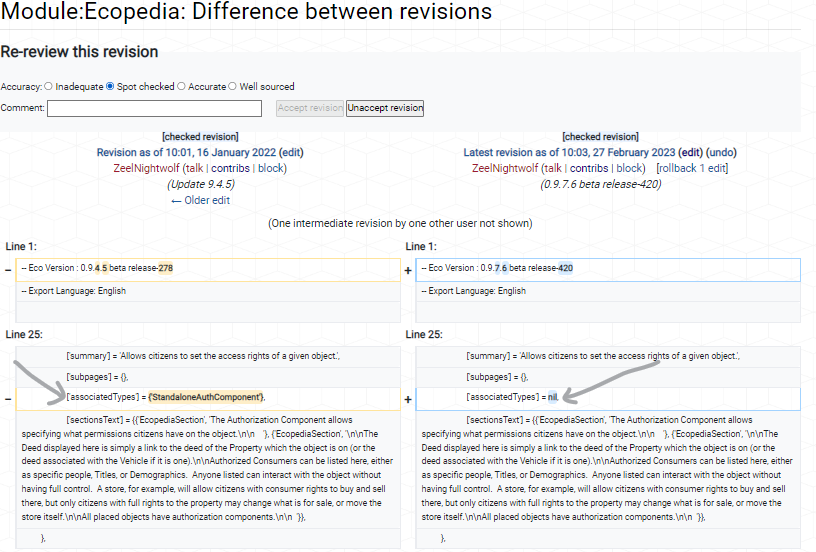This screenshot has width=816, height=552.
Task: Click the greyed Accept revision button
Action: click(x=310, y=108)
